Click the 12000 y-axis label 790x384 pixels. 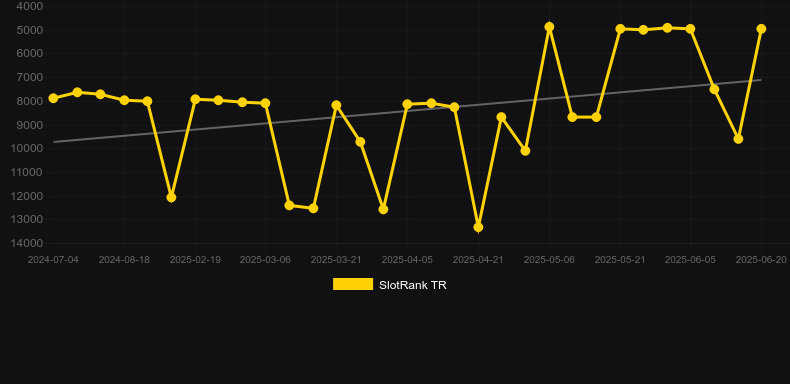pyautogui.click(x=28, y=196)
